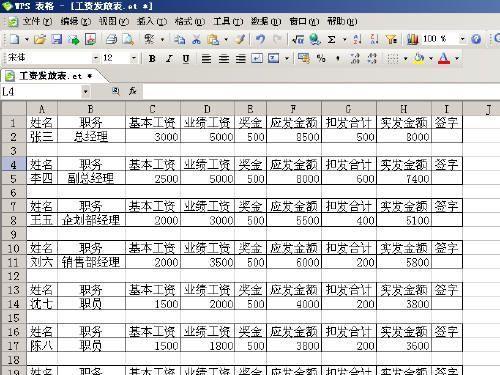Increase decimal places
This screenshot has width=500, height=375.
(x=355, y=59)
